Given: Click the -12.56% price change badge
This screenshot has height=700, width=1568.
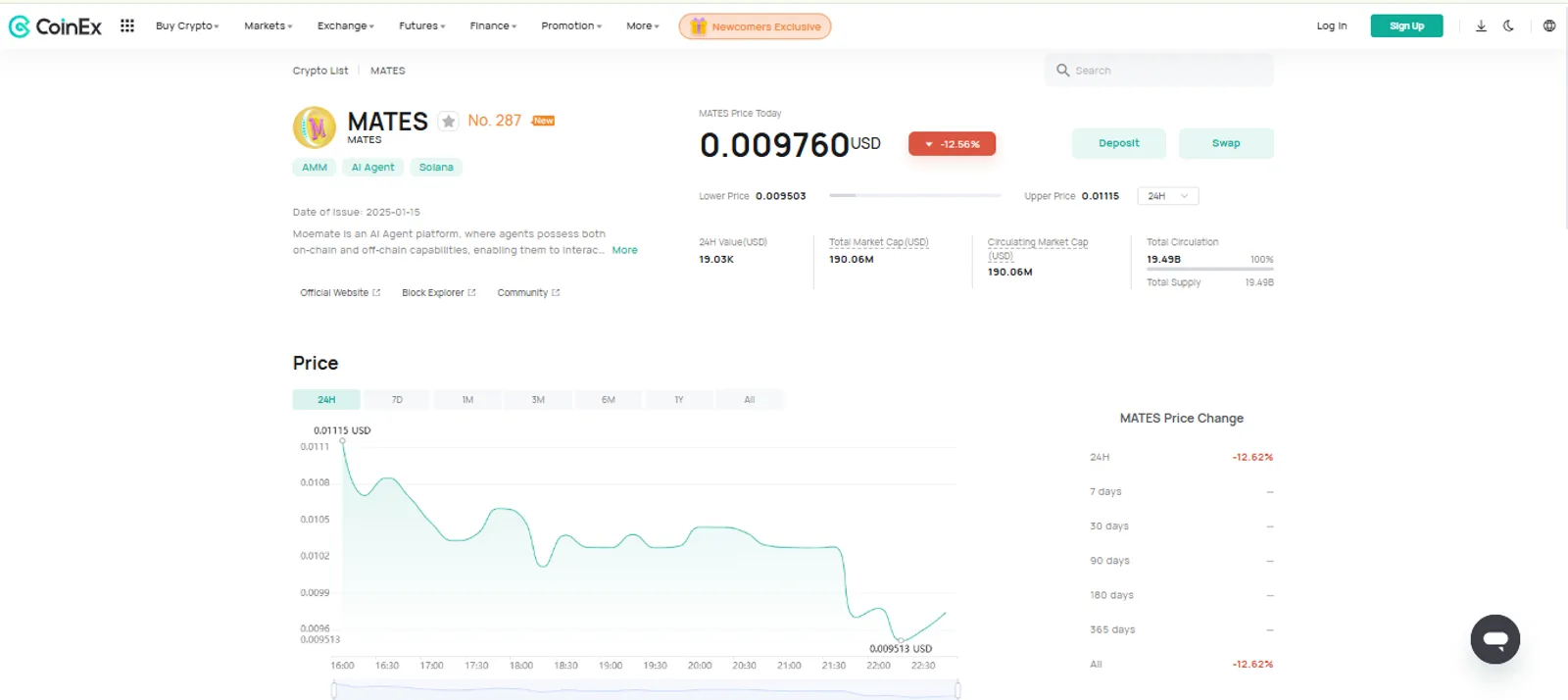Looking at the screenshot, I should point(952,144).
